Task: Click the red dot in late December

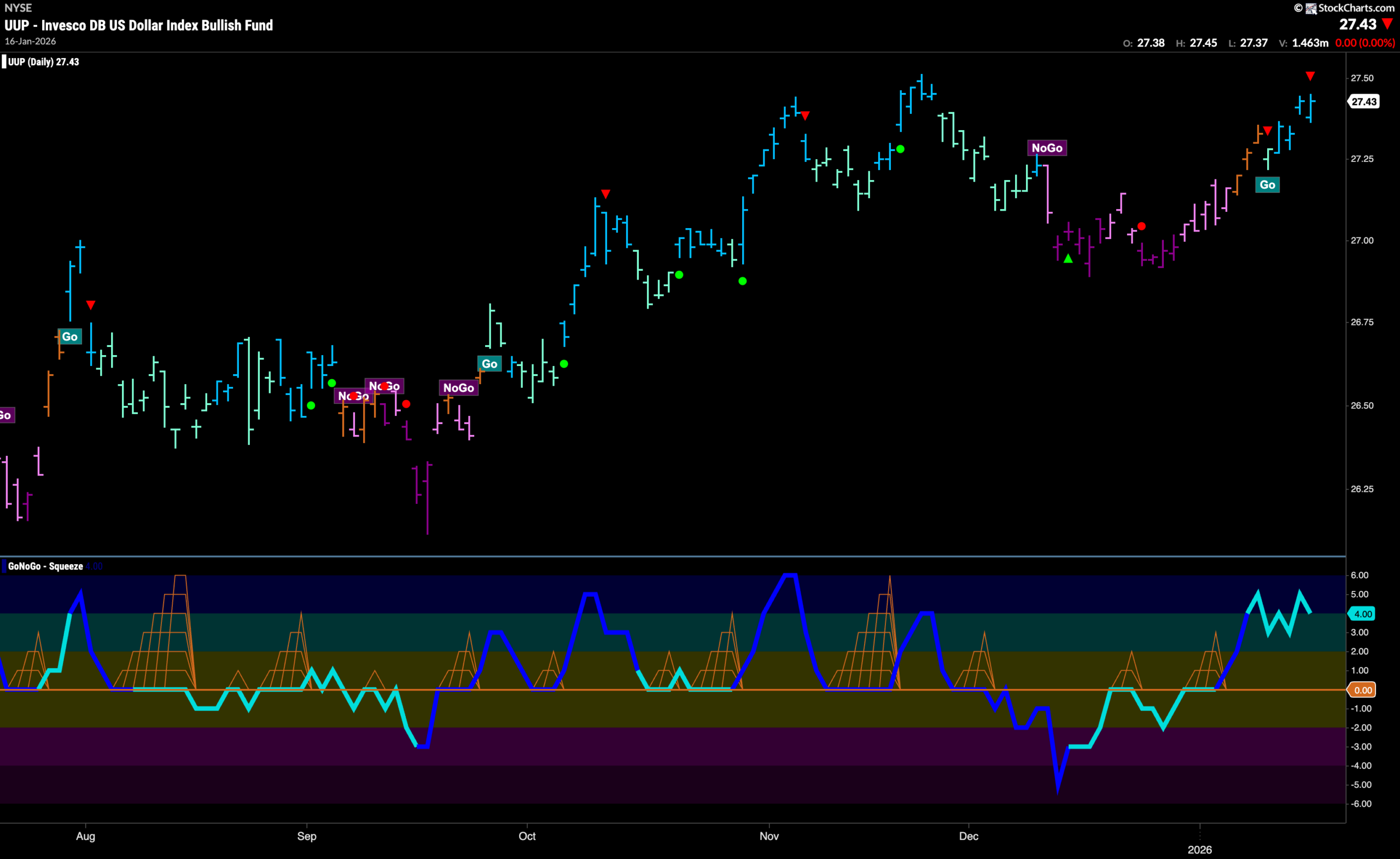Action: tap(1141, 227)
